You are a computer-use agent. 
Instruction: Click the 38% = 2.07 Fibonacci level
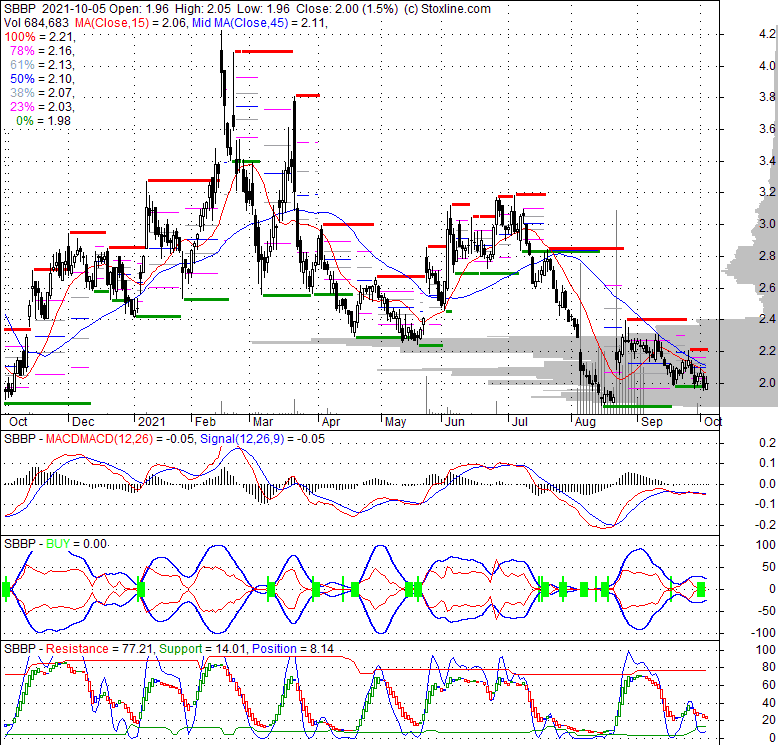pos(42,93)
